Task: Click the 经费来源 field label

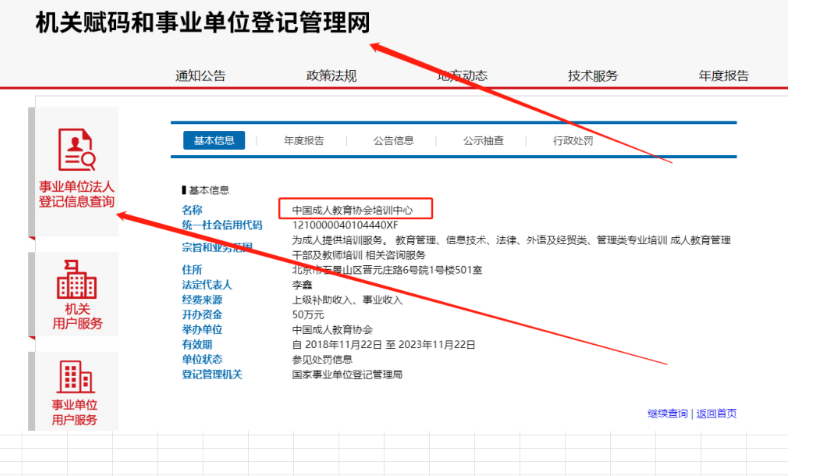Action: pos(202,300)
